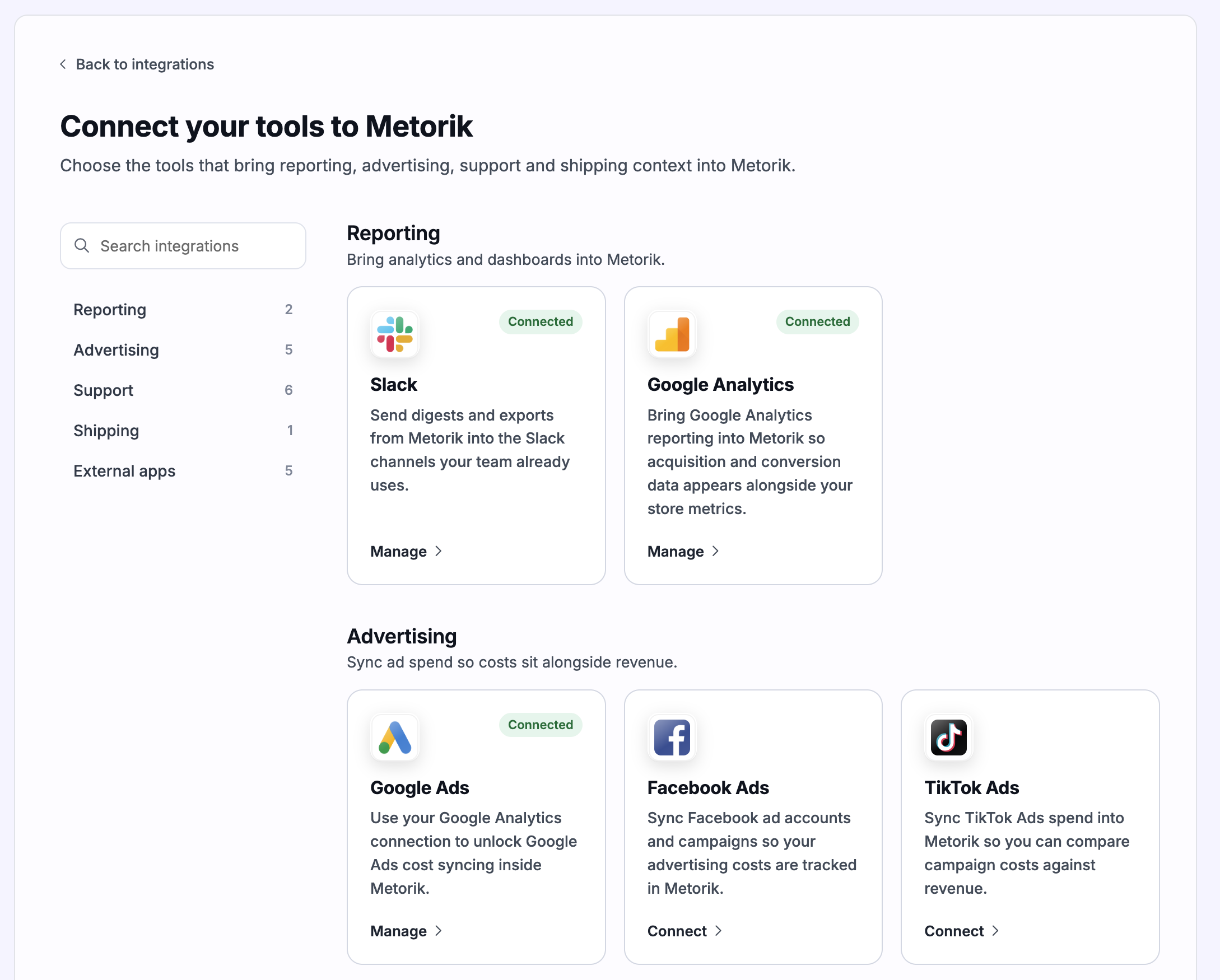Click the Shipping count 1 in sidebar
The image size is (1220, 980).
point(290,431)
